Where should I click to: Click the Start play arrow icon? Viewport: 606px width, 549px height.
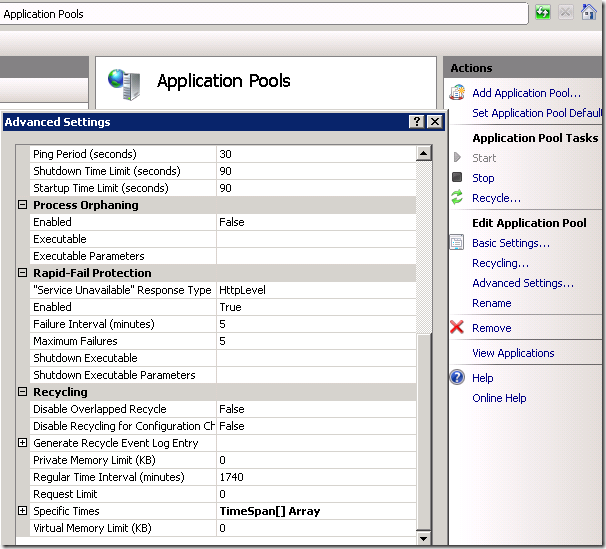(x=457, y=157)
